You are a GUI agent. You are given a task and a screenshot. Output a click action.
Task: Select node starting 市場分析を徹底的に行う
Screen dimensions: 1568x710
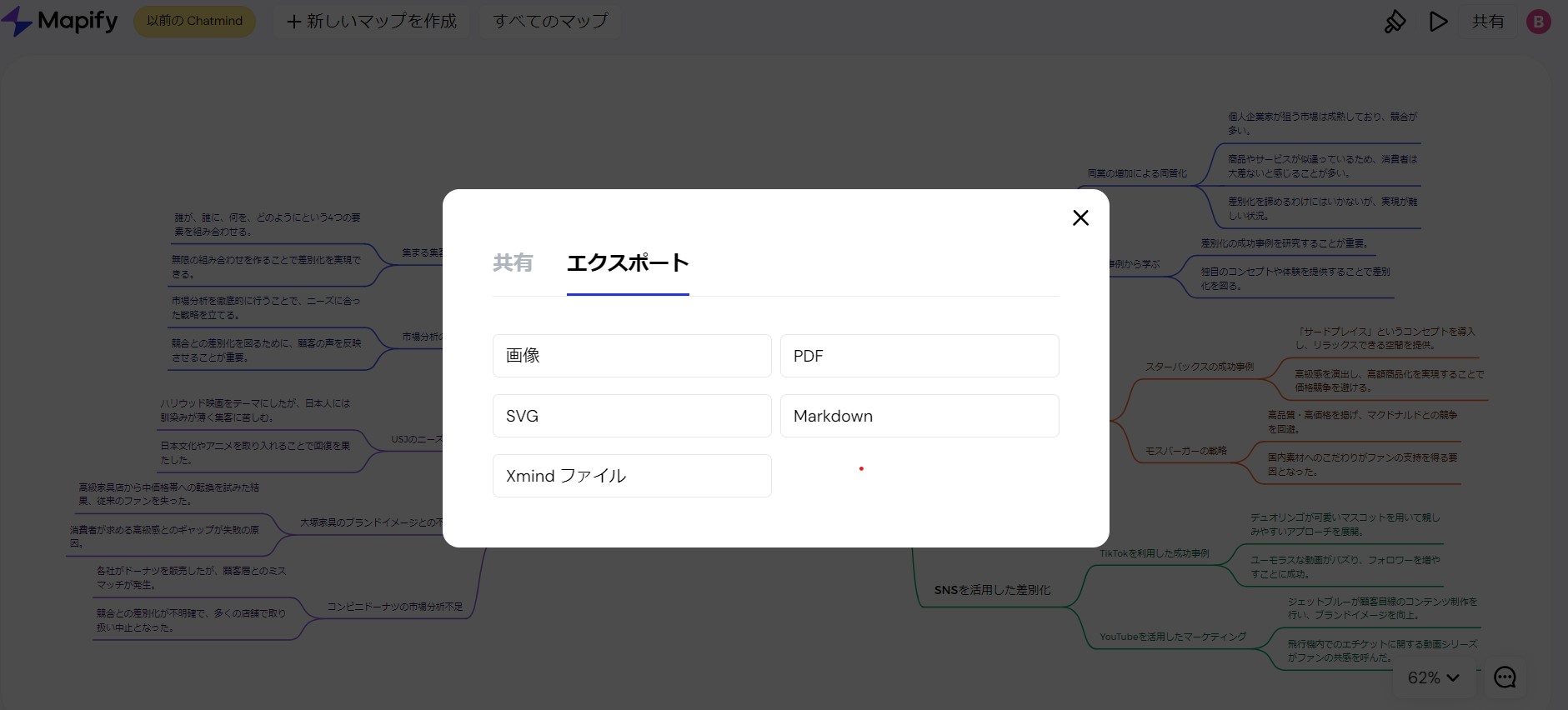(266, 307)
